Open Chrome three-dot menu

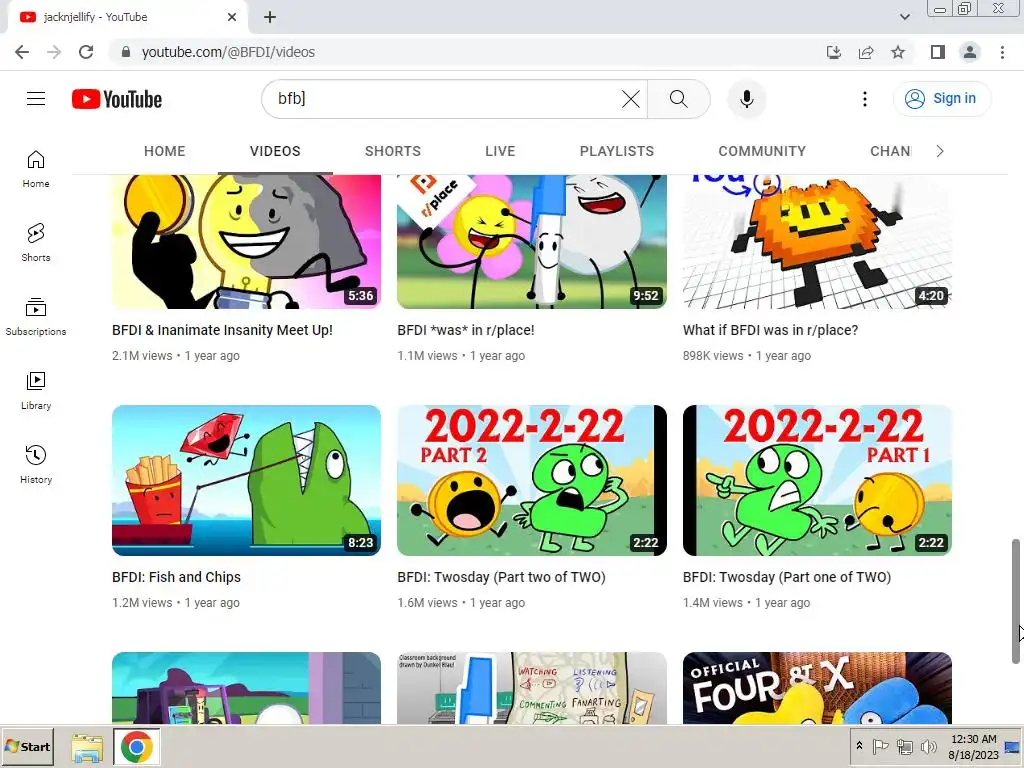pyautogui.click(x=1002, y=52)
